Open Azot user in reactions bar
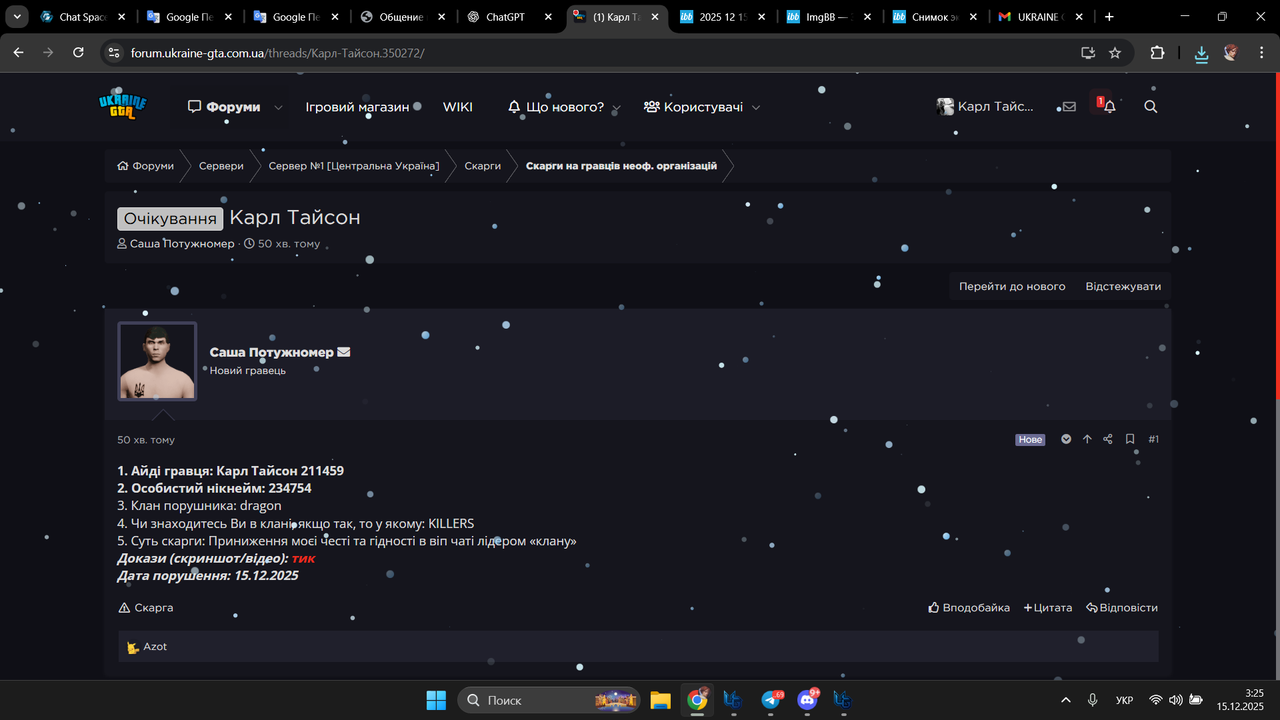The image size is (1280, 720). pyautogui.click(x=155, y=647)
